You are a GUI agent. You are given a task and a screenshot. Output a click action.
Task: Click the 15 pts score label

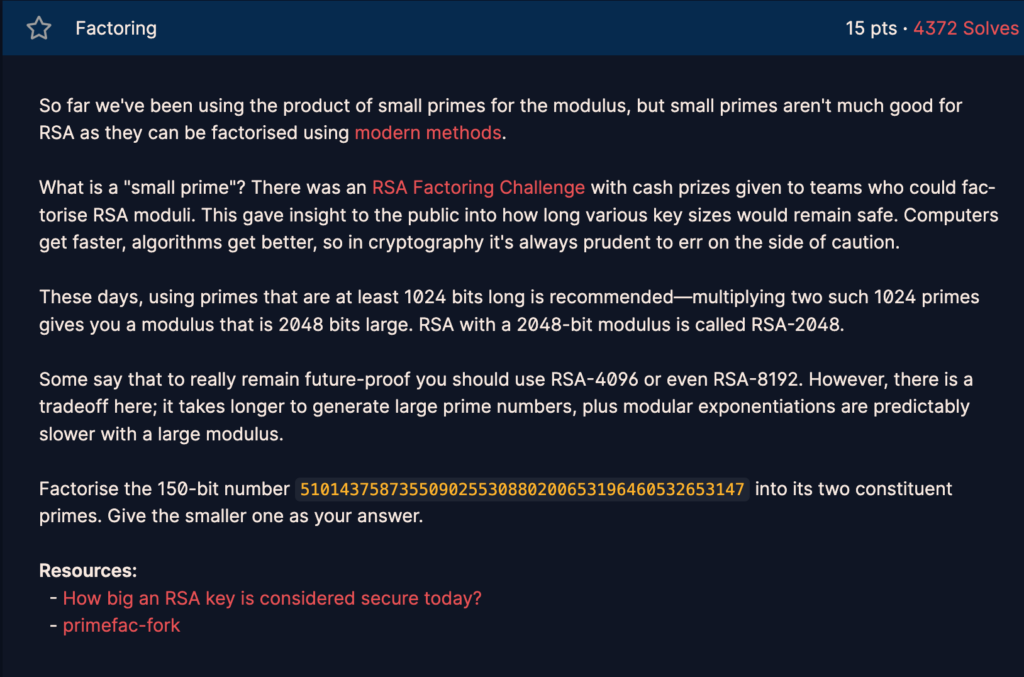(871, 28)
